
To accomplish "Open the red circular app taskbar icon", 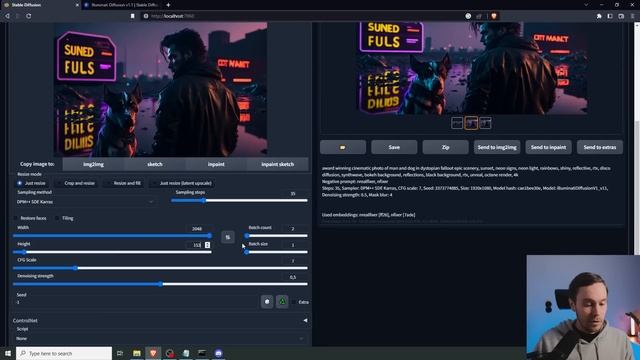I will (x=170, y=353).
